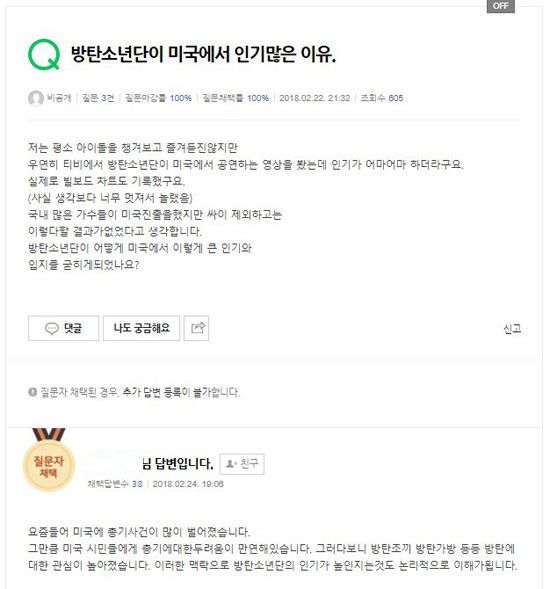The height and width of the screenshot is (589, 550).
Task: Click 나도 궁금해요 button
Action: pyautogui.click(x=141, y=328)
